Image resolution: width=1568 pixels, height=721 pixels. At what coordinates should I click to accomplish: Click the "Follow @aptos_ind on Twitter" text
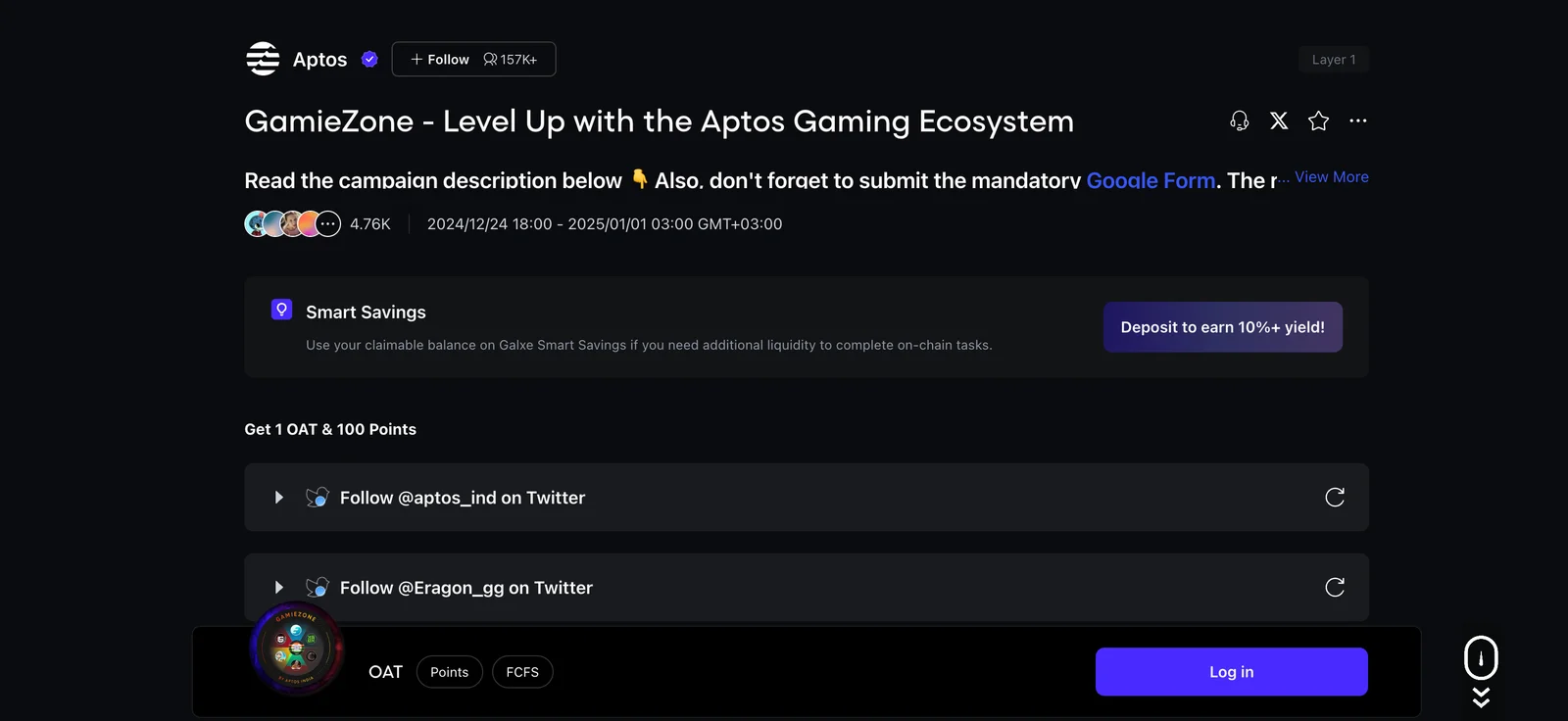tap(463, 498)
